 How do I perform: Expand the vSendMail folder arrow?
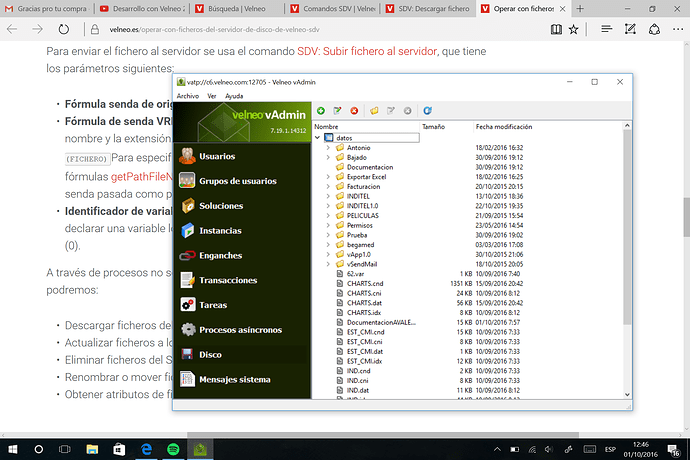coord(328,264)
